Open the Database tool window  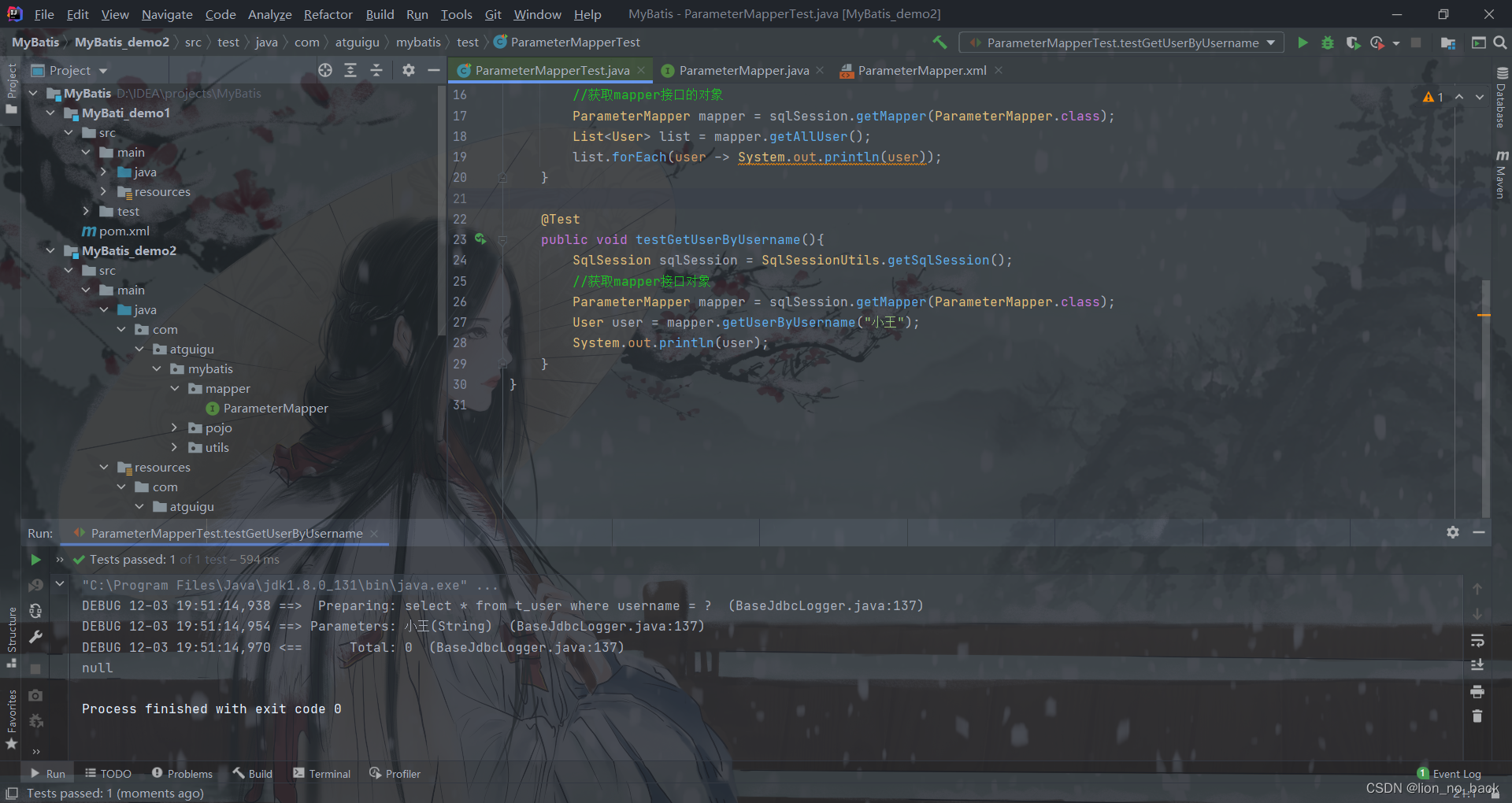(x=1502, y=98)
